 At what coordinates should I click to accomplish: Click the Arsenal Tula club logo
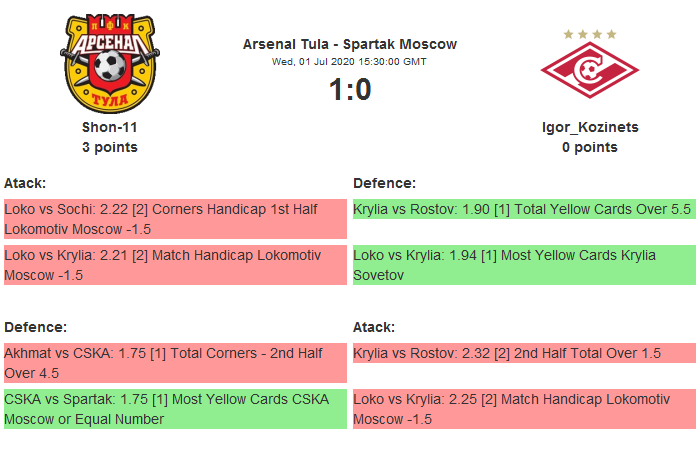click(109, 62)
